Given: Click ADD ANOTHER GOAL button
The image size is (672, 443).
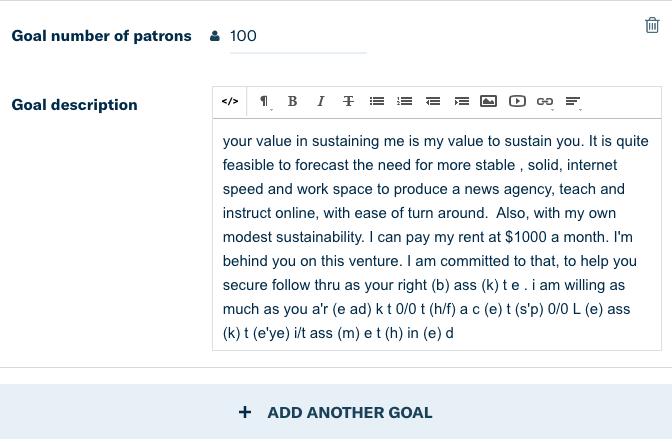Looking at the screenshot, I should click(x=336, y=413).
